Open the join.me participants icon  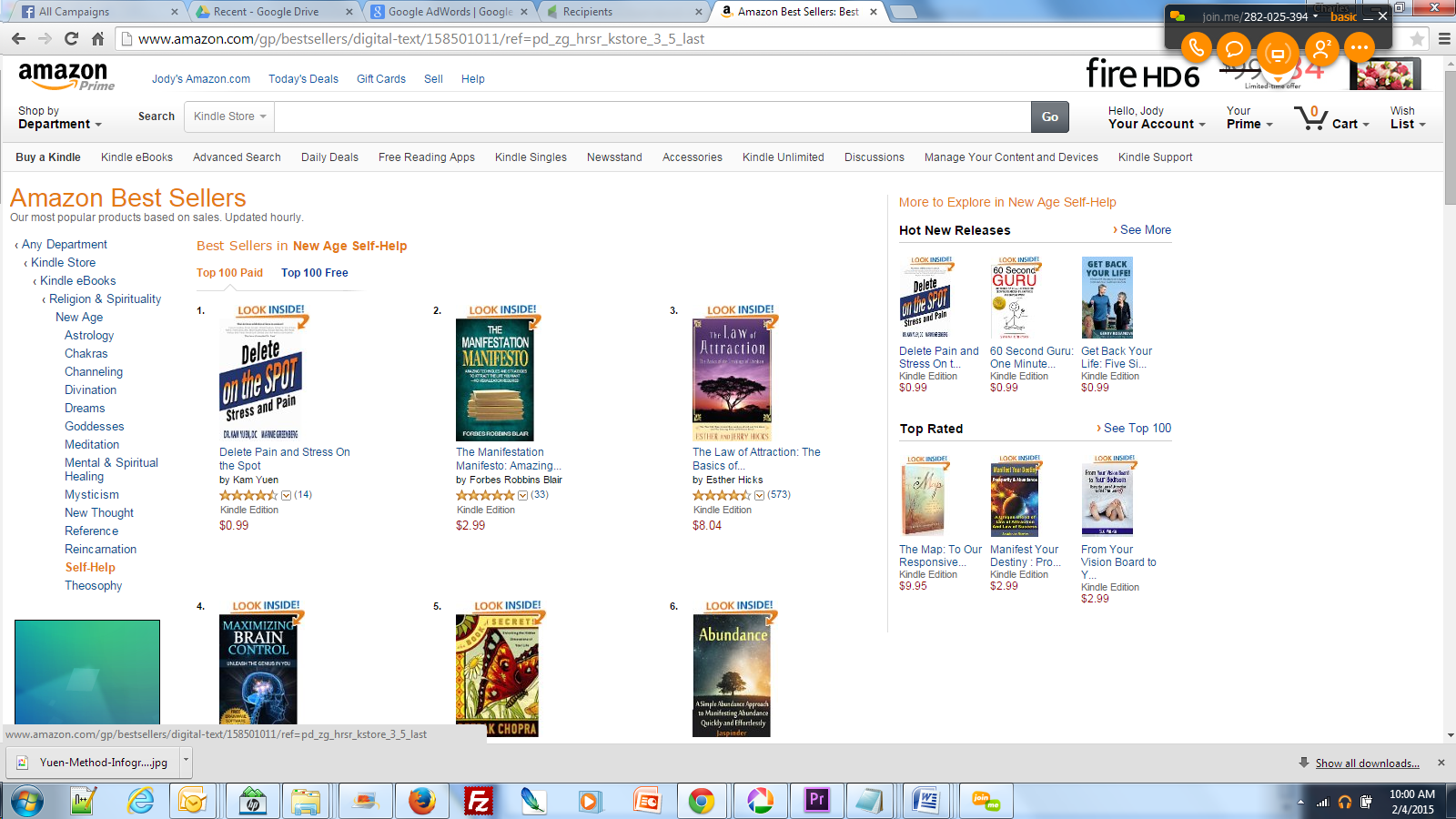[x=1320, y=47]
